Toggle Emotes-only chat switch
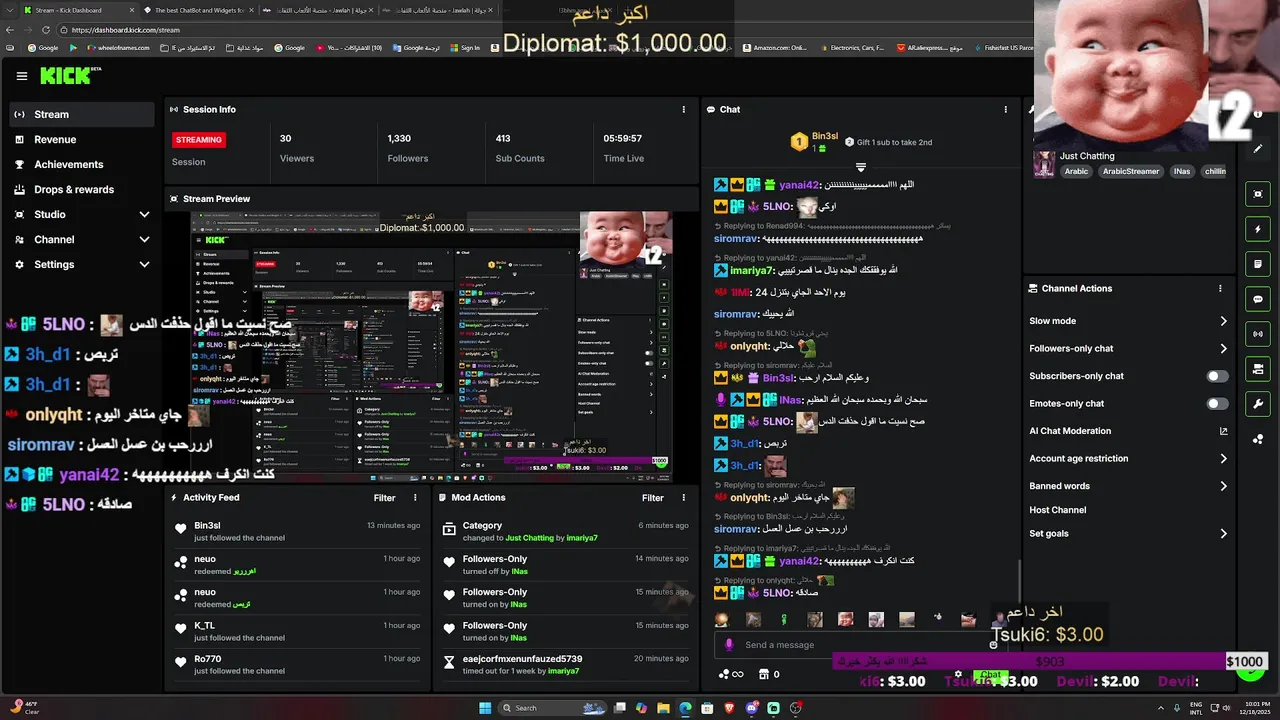The image size is (1280, 720). click(x=1217, y=403)
